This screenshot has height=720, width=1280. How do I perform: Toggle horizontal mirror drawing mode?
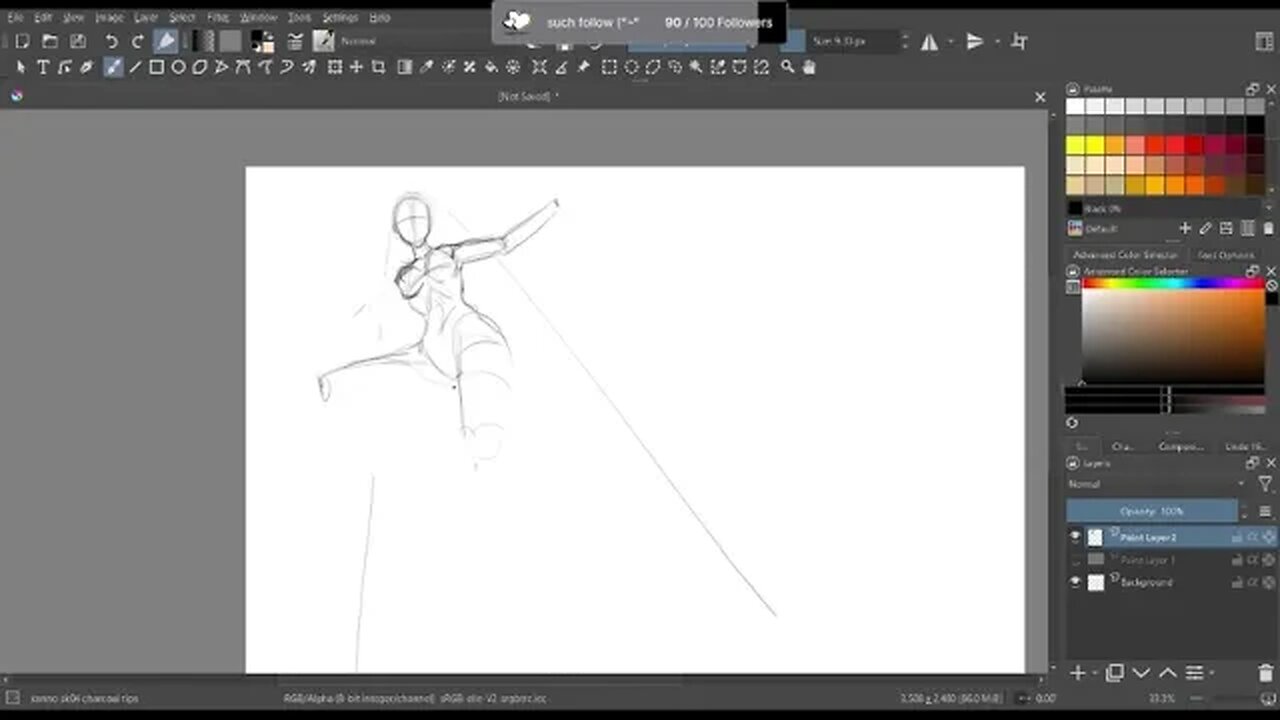(929, 41)
